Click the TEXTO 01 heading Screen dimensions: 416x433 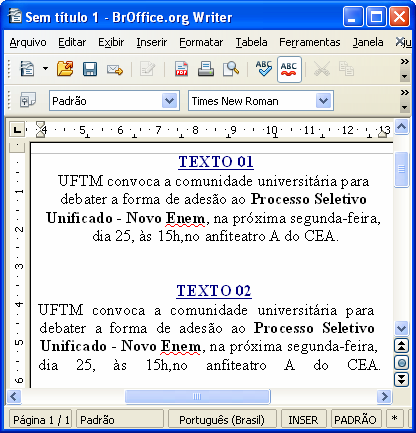point(216,162)
